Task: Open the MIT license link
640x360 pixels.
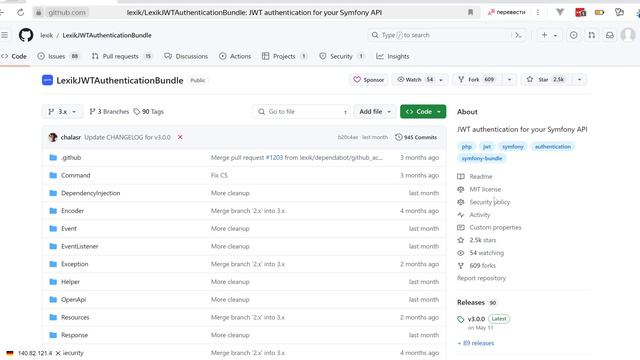Action: pyautogui.click(x=485, y=189)
